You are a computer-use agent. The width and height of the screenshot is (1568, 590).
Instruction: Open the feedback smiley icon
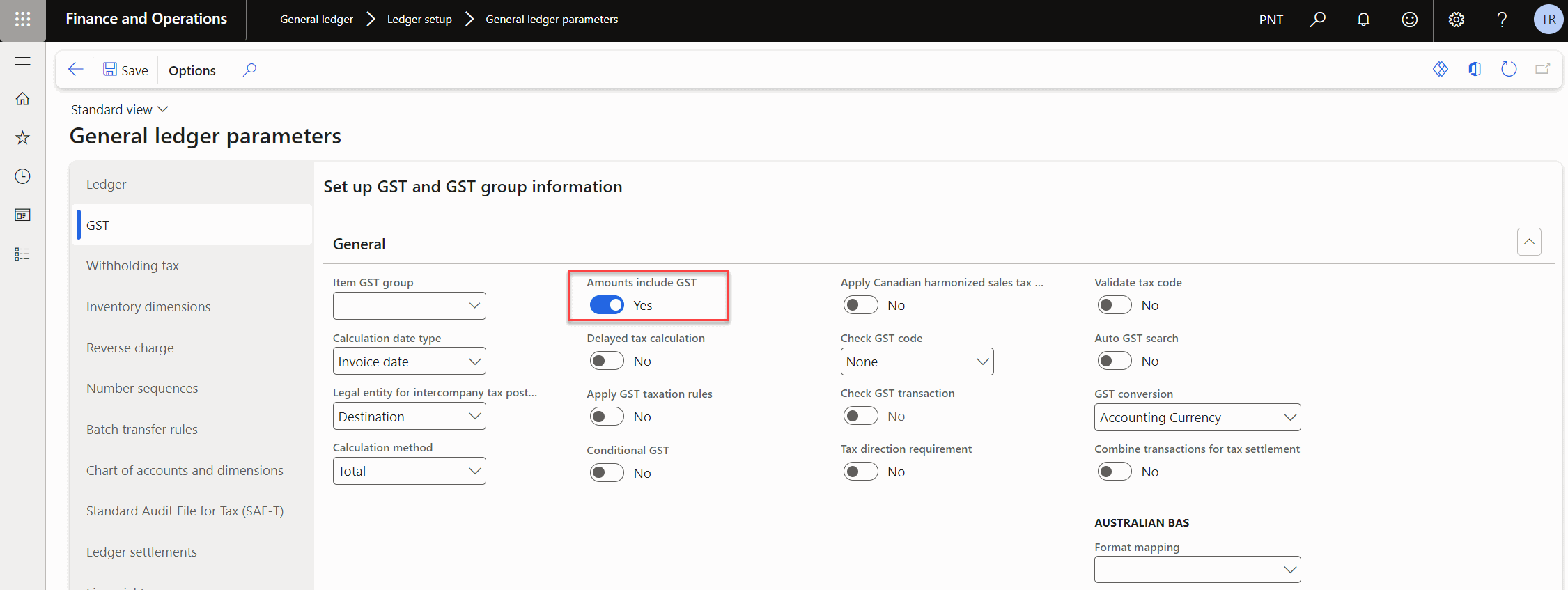1409,20
